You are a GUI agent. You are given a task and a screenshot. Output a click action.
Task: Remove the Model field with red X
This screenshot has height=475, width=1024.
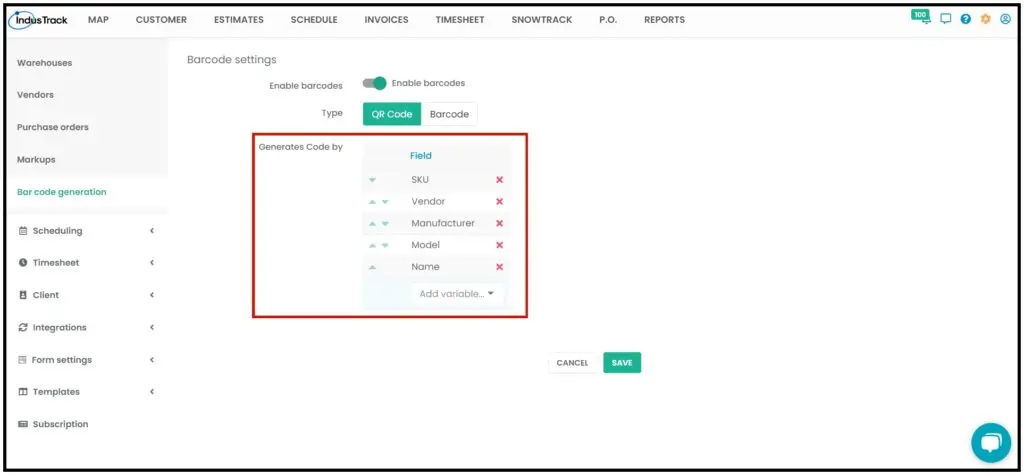pyautogui.click(x=500, y=245)
